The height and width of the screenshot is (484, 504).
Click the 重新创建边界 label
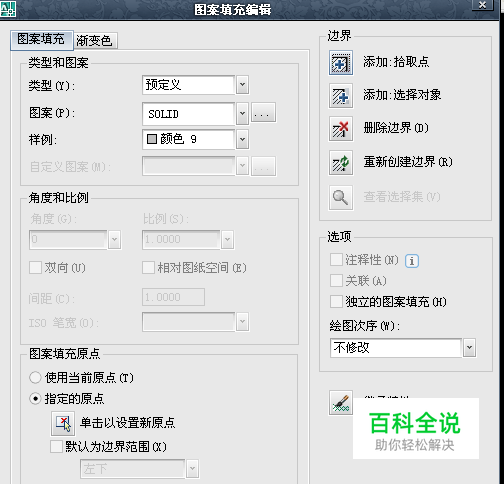pyautogui.click(x=408, y=162)
